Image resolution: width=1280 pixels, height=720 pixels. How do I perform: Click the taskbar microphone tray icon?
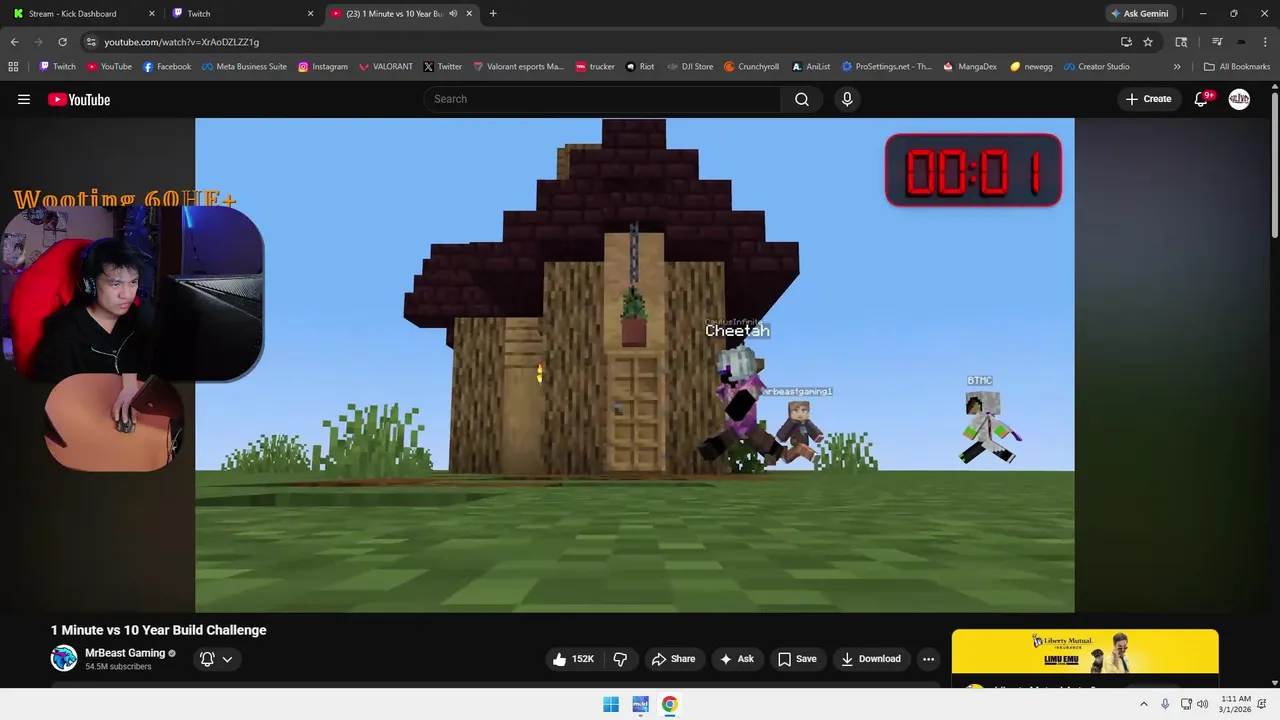click(1165, 704)
